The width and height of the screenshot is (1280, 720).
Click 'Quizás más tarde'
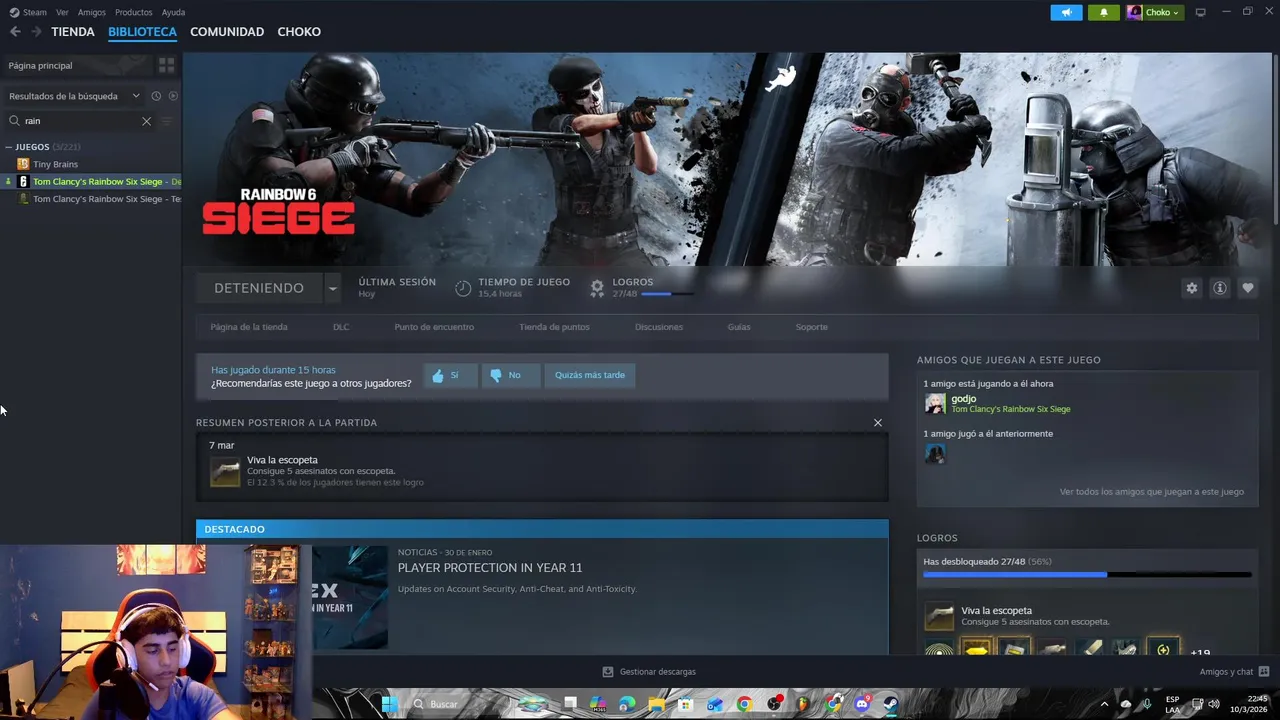(x=590, y=375)
